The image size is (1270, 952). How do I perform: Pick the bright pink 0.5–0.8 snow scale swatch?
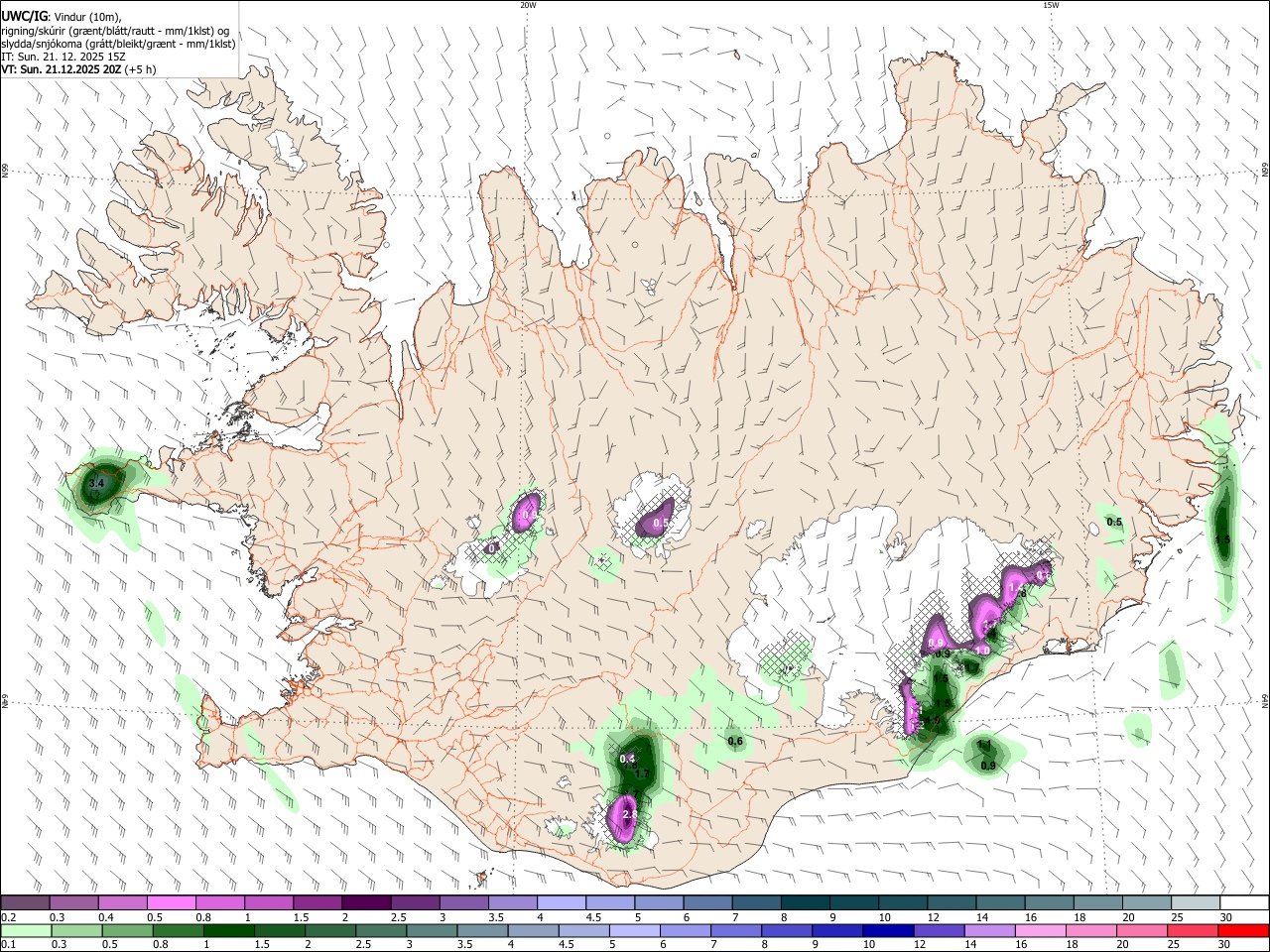point(171,903)
